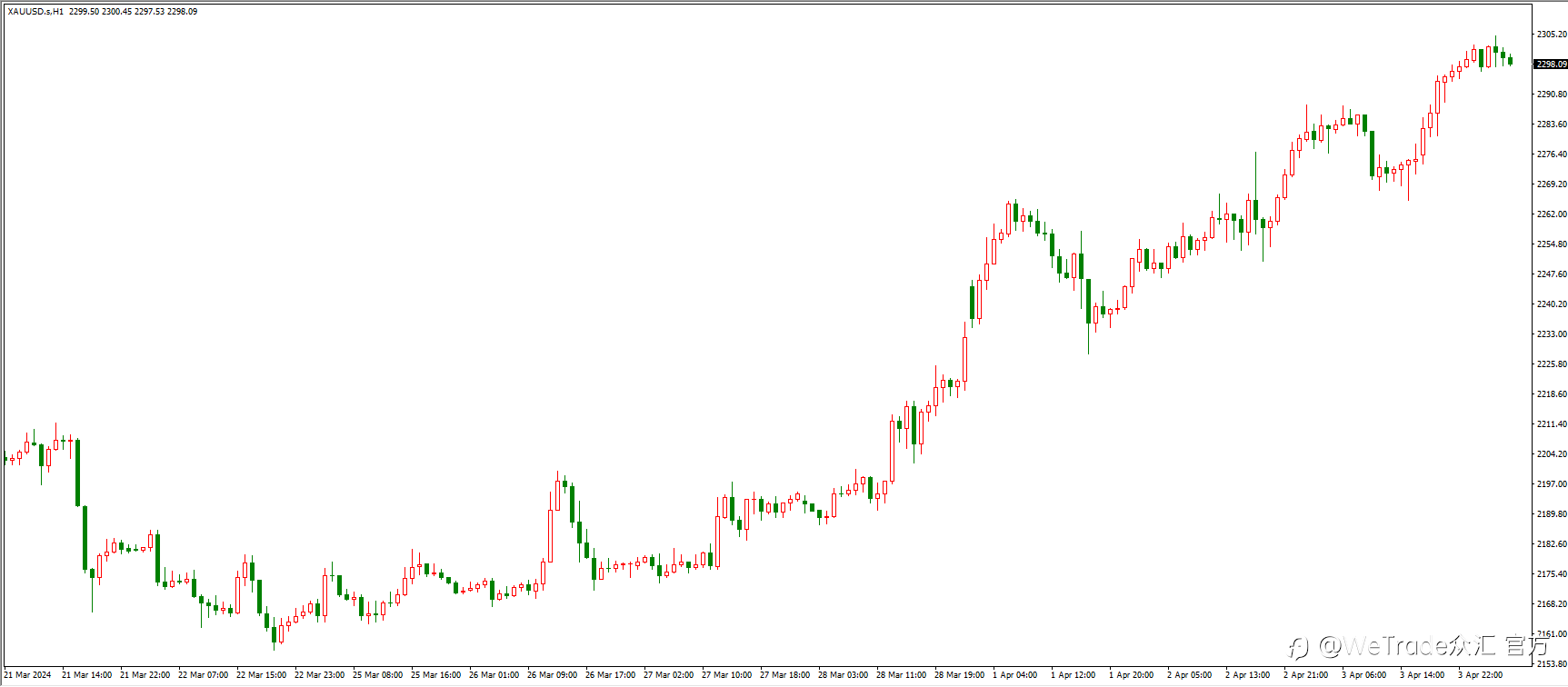Screen dimensions: 1568x687
Task: Click the 28 Mar 03:00 time label
Action: point(843,675)
